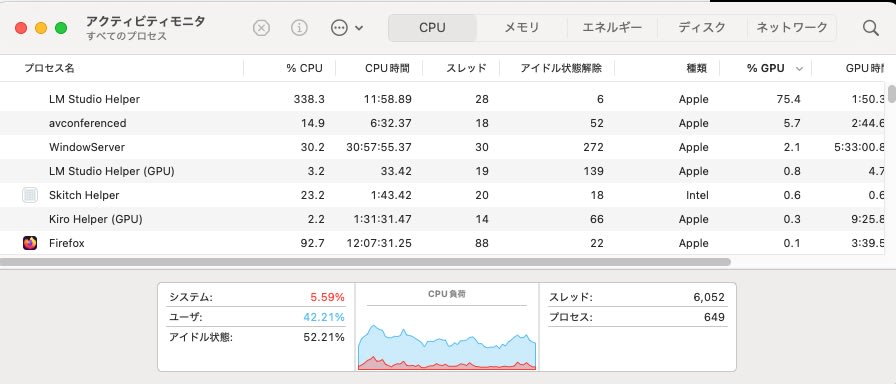Click the vertical scrollbar thumb
This screenshot has width=896, height=384.
pyautogui.click(x=891, y=94)
